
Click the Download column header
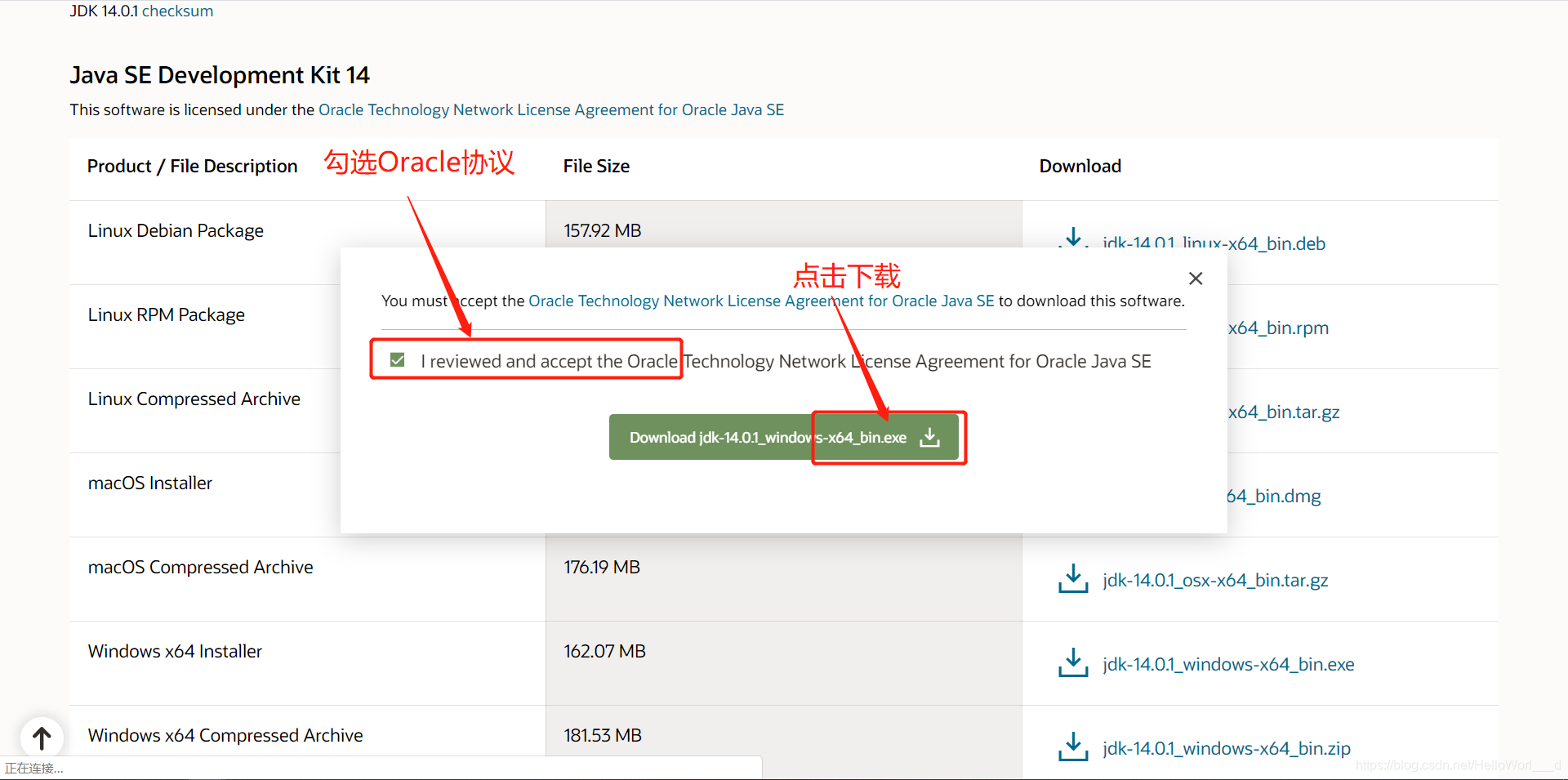click(x=1080, y=166)
